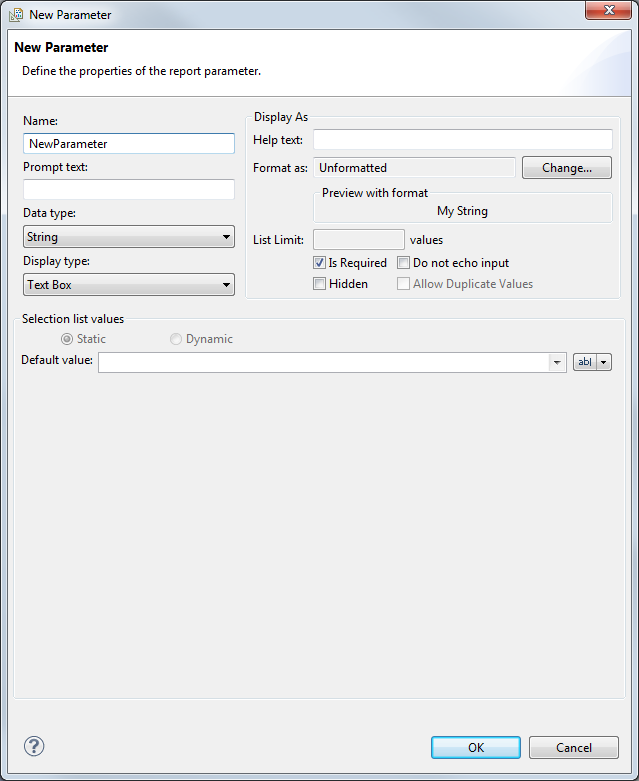This screenshot has width=639, height=781.
Task: Focus the Name input field
Action: coord(129,143)
